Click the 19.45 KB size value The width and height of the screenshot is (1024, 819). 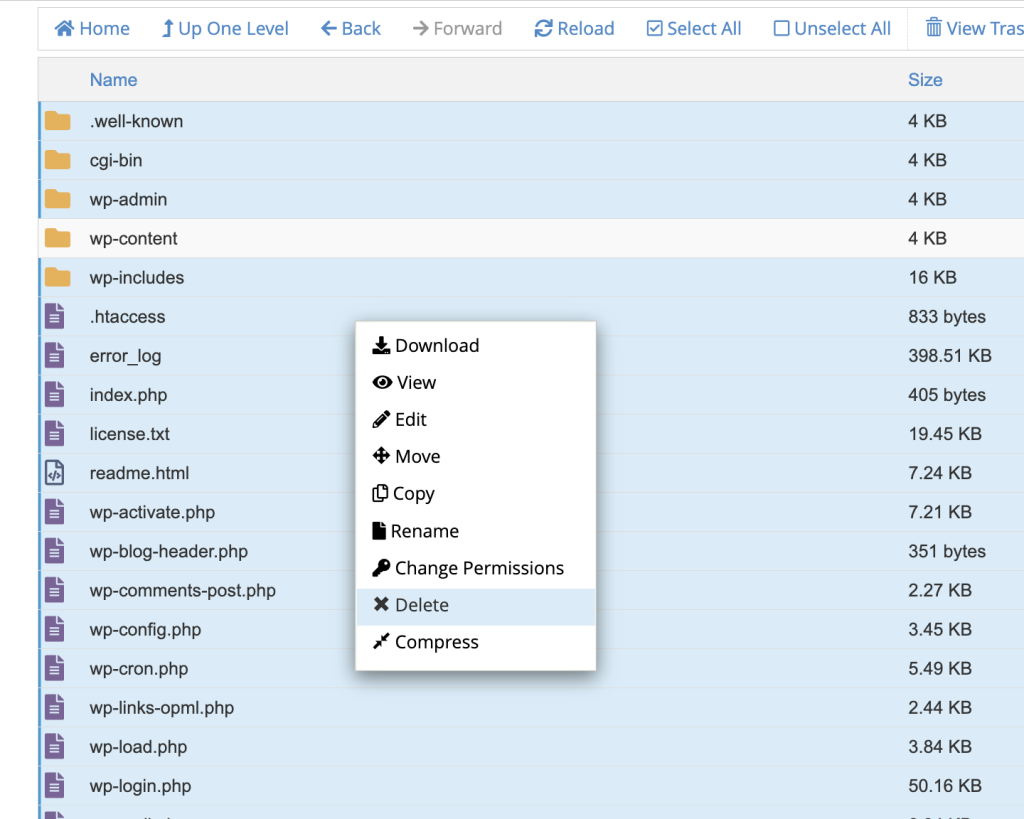click(945, 434)
